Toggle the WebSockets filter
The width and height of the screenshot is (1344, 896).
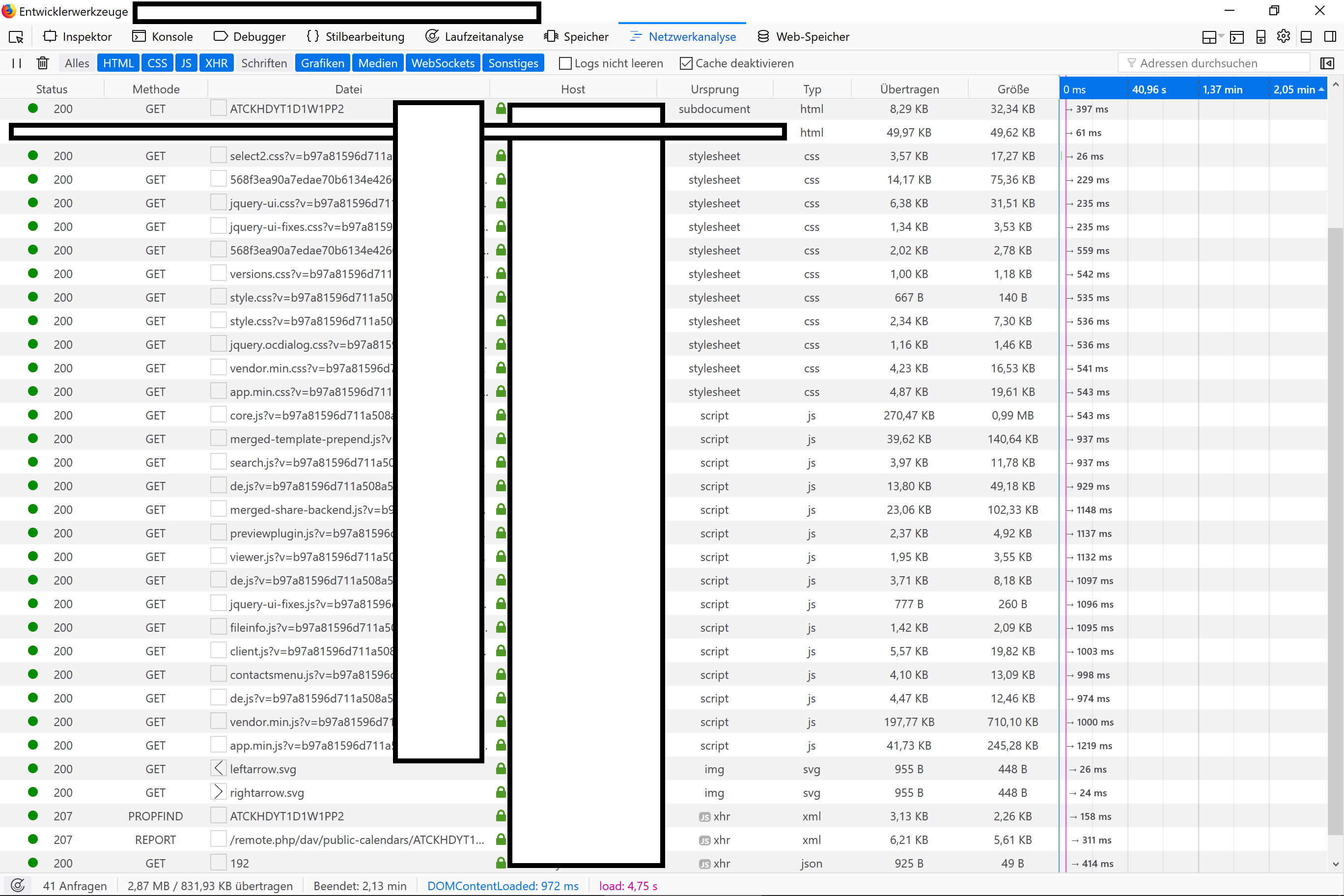point(443,63)
